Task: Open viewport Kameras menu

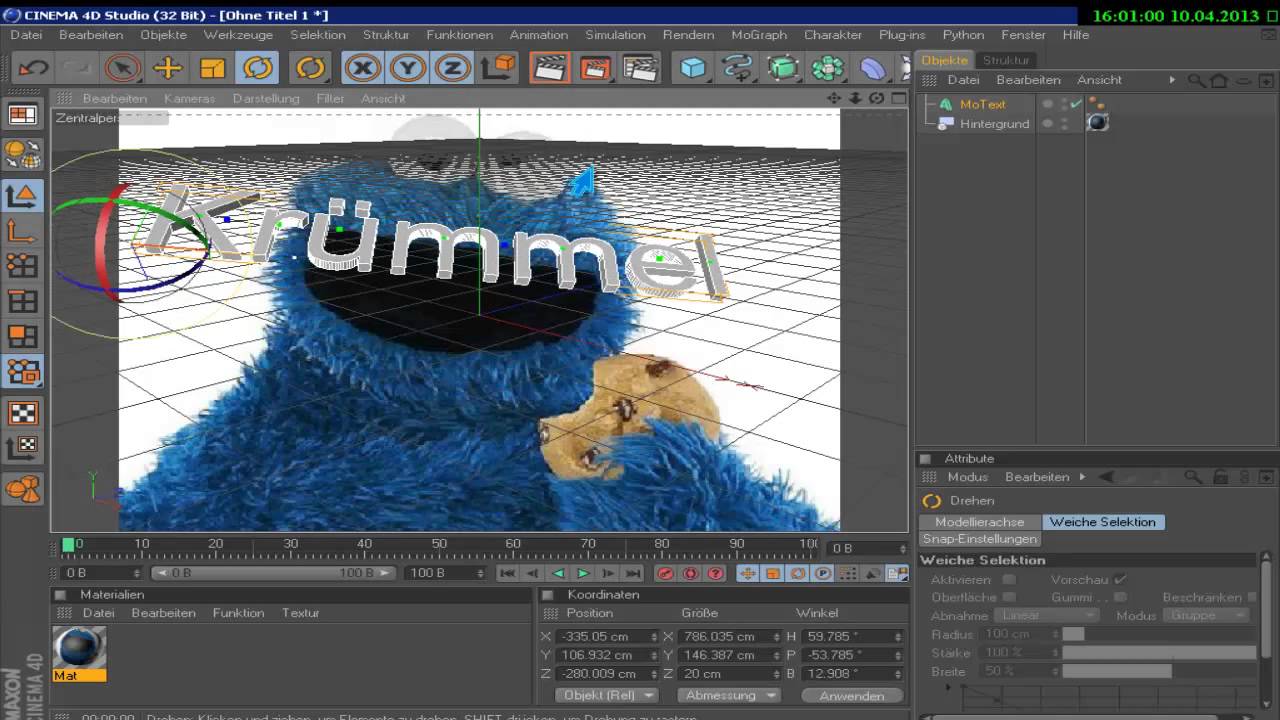Action: (x=189, y=99)
